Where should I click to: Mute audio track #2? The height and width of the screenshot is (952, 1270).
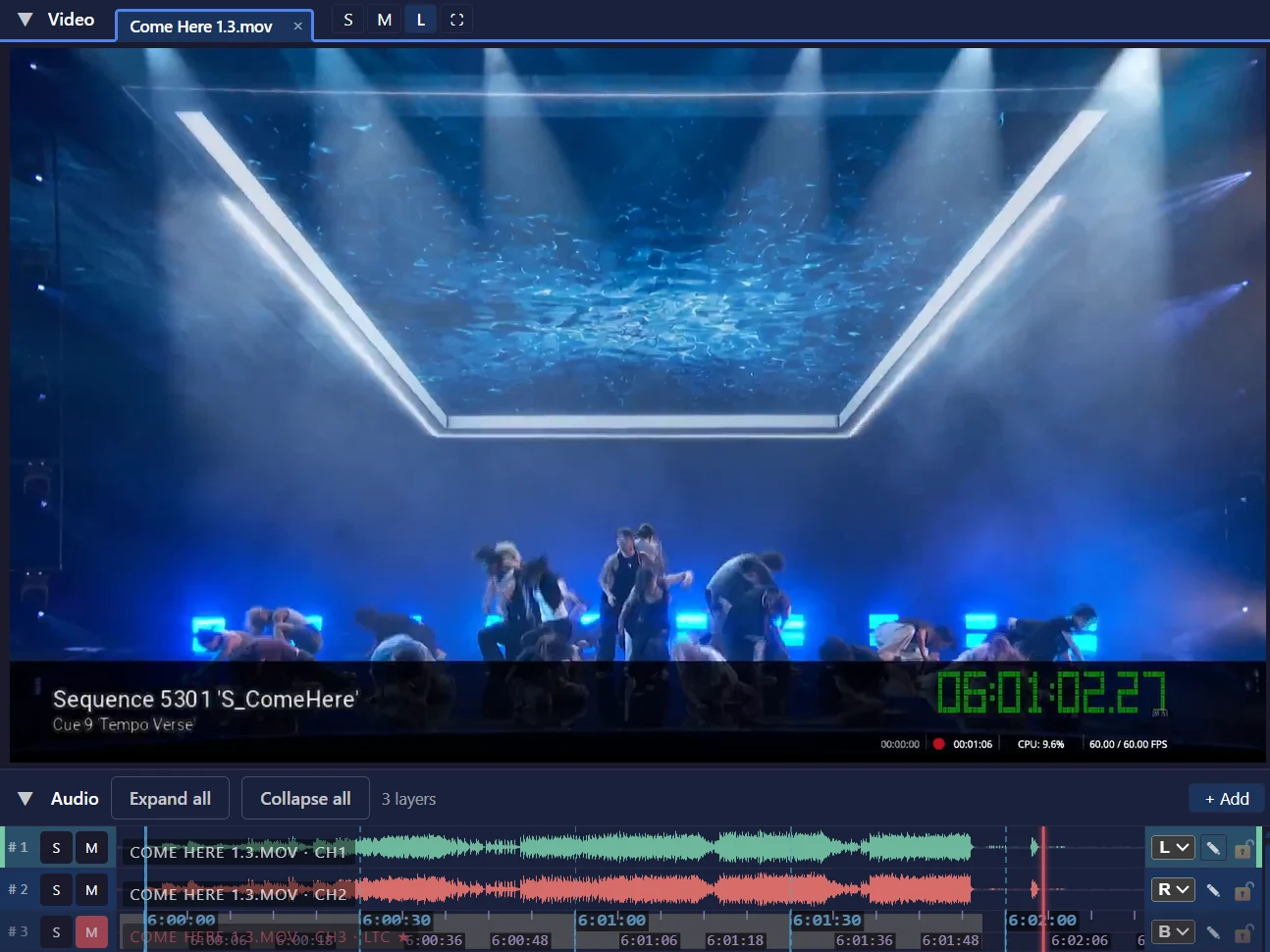(91, 890)
